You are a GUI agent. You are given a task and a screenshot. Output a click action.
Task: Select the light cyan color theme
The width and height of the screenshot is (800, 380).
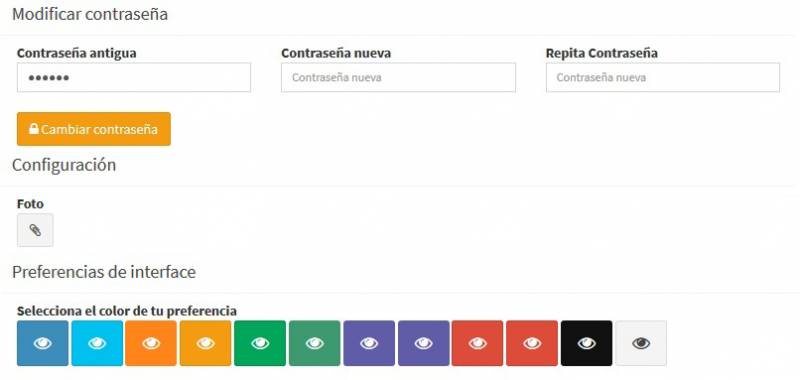(97, 343)
